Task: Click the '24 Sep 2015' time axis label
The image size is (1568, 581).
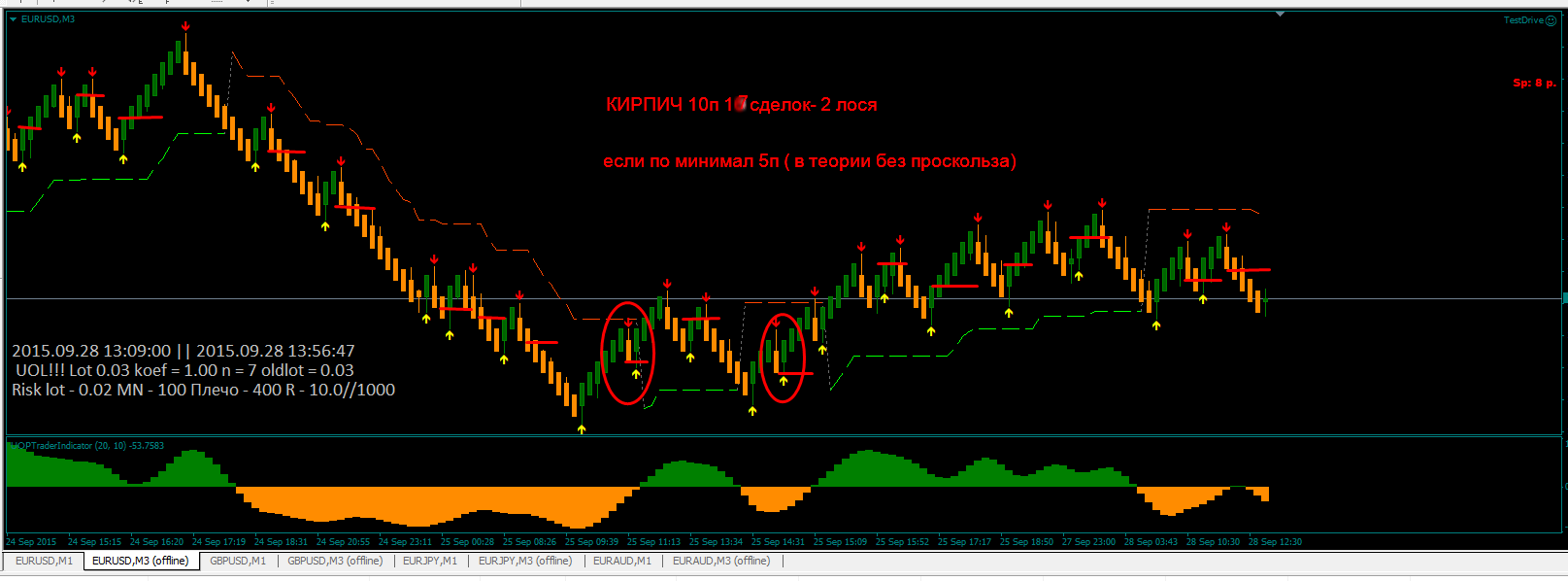Action: click(31, 542)
